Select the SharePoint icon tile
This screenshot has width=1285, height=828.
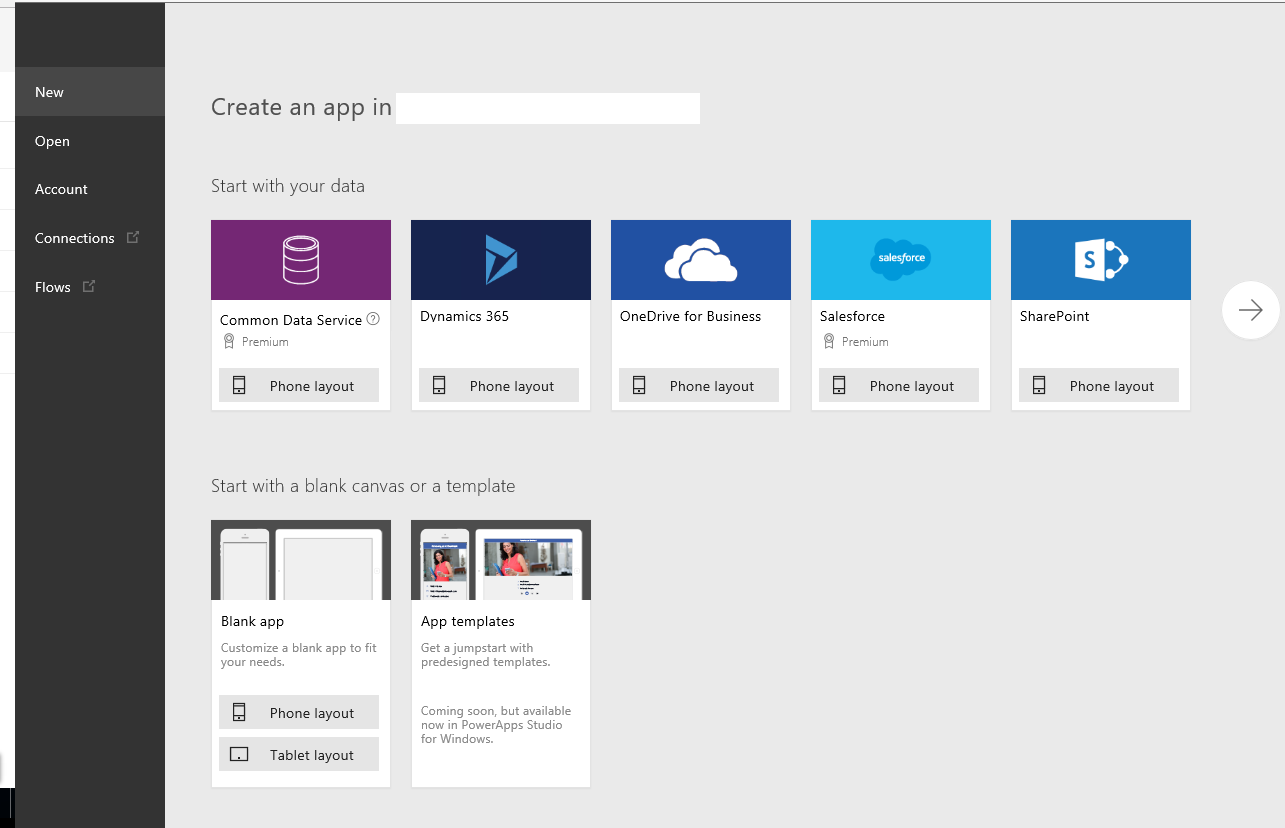coord(1100,259)
